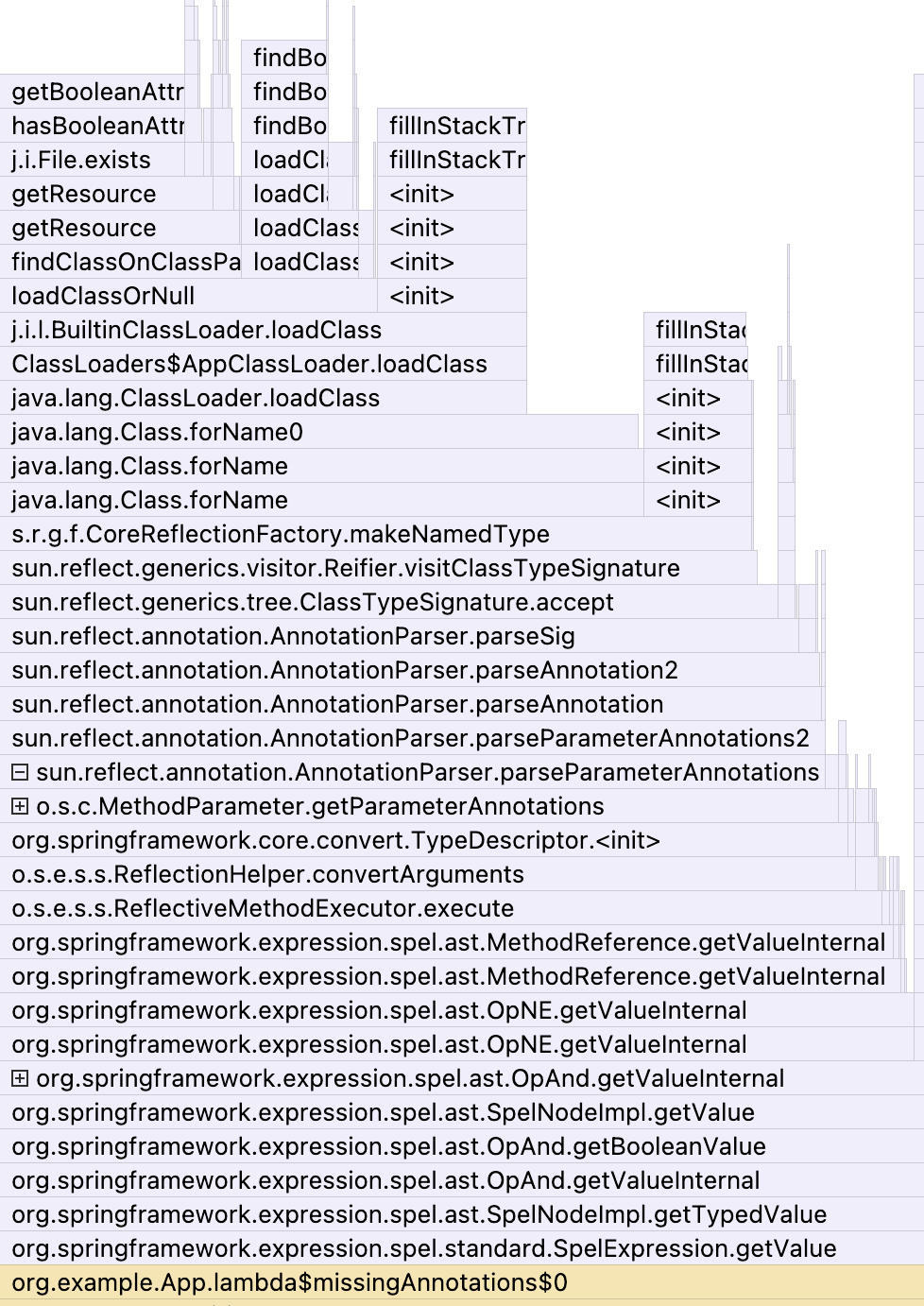The height and width of the screenshot is (1306, 924).
Task: Select the findBo frame beside hasBooleanAttr
Action: tap(284, 126)
